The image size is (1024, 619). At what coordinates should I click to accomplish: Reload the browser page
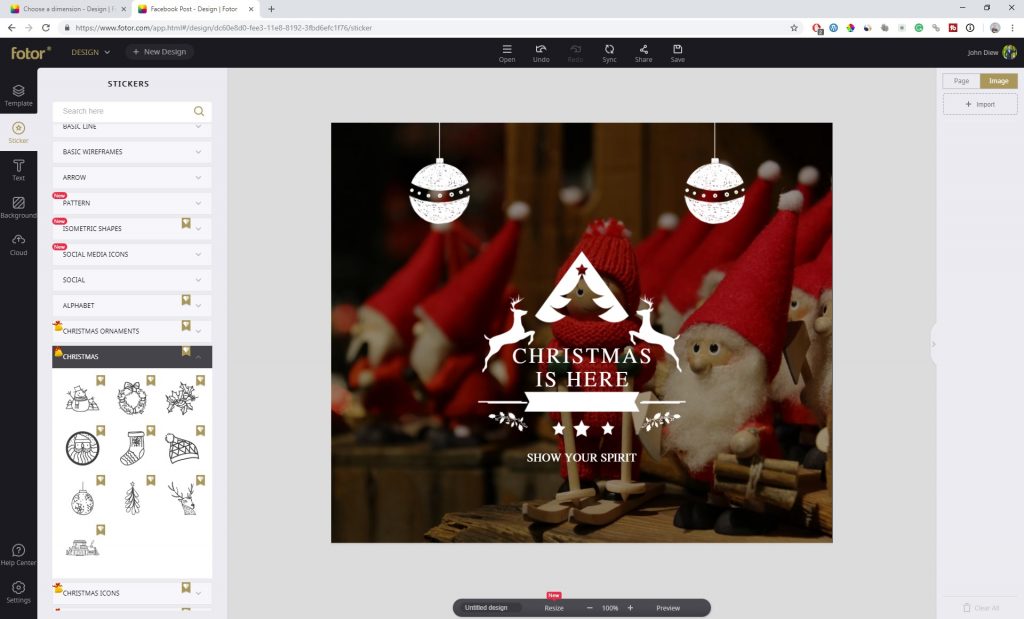pyautogui.click(x=46, y=27)
